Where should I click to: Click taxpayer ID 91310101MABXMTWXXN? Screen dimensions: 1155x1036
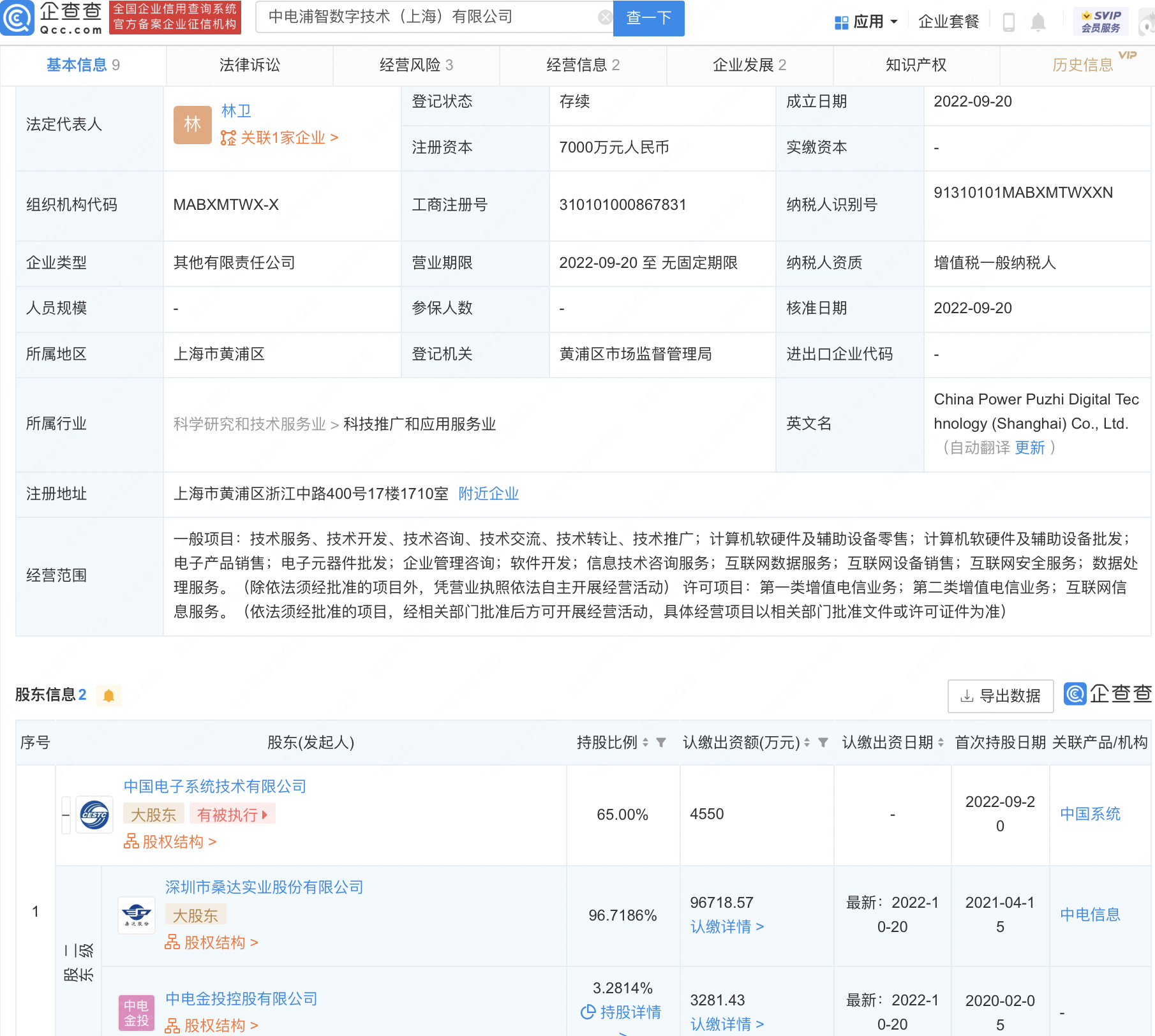click(1024, 193)
